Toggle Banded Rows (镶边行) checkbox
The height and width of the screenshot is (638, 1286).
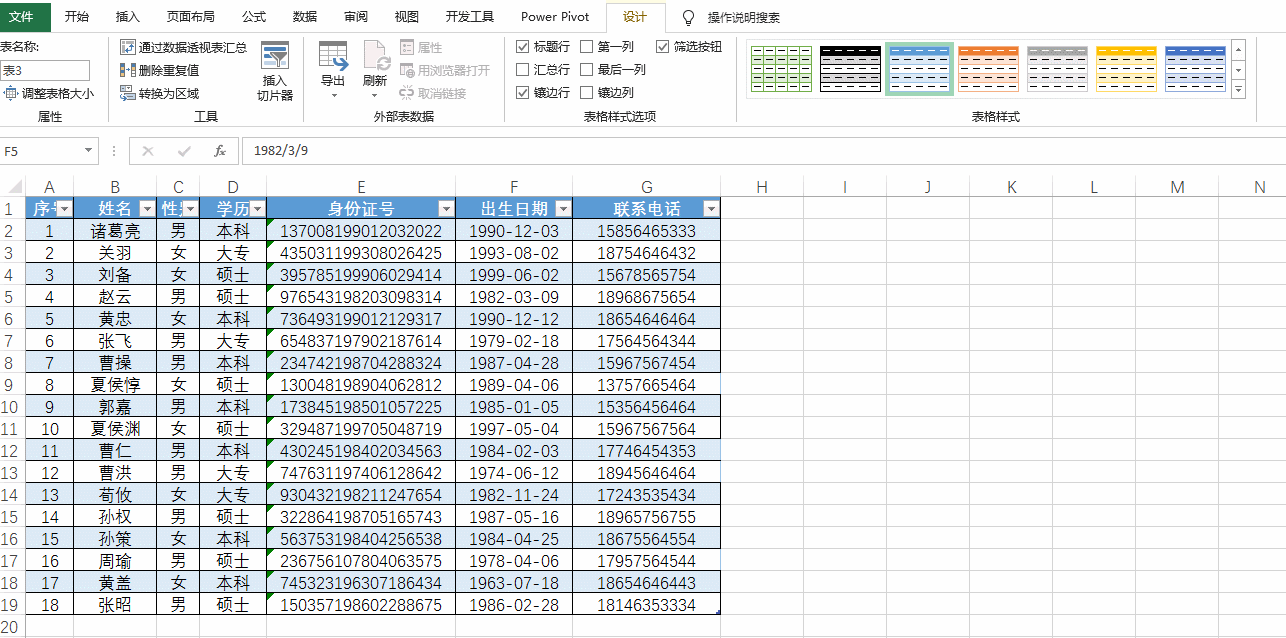coord(523,92)
